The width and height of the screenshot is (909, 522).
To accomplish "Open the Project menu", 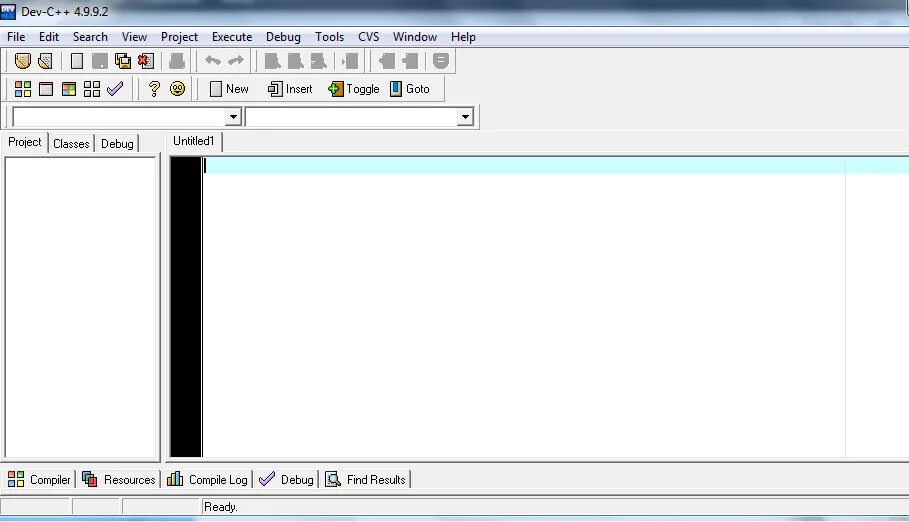I will (179, 37).
